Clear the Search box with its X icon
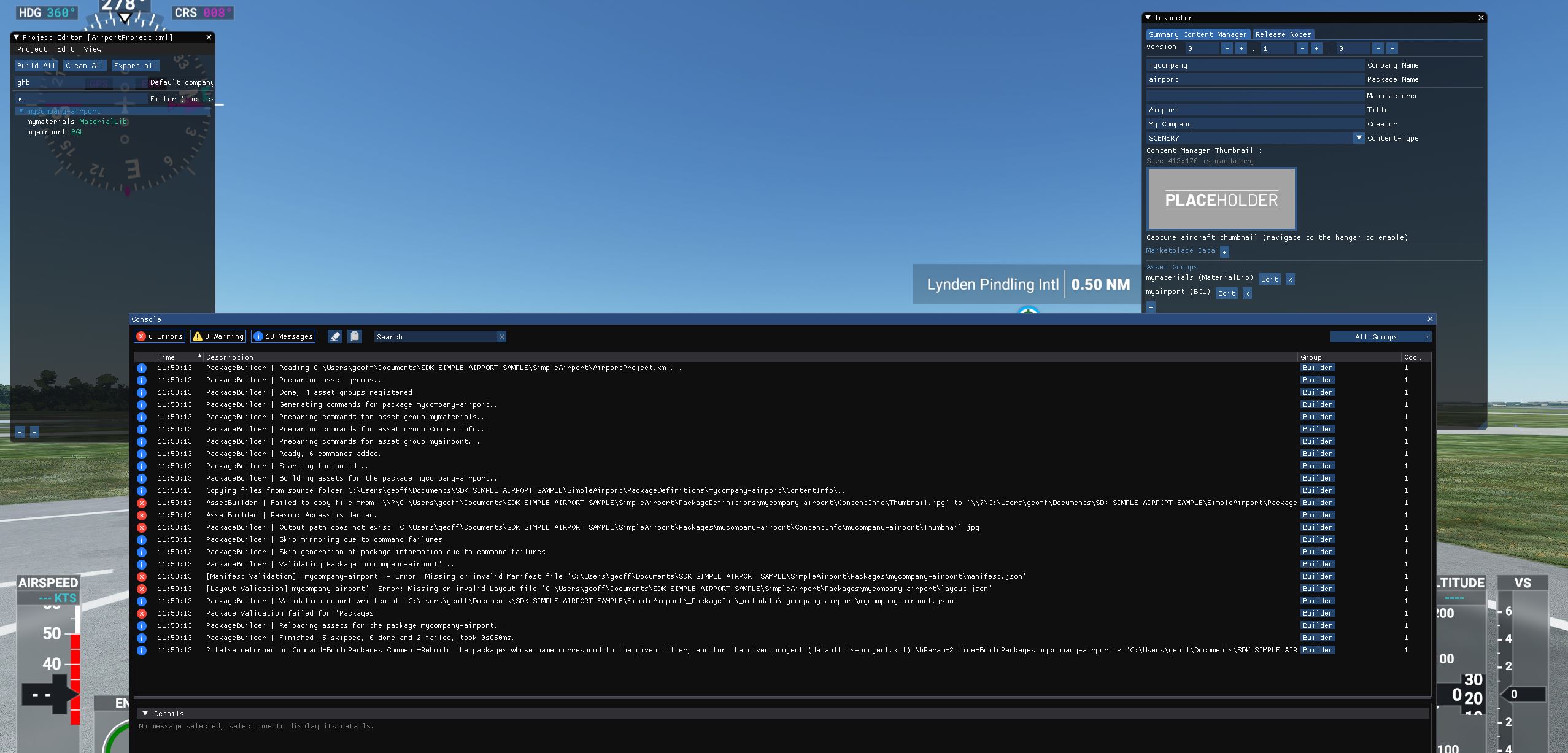Screen dimensions: 1568x753 (501, 336)
